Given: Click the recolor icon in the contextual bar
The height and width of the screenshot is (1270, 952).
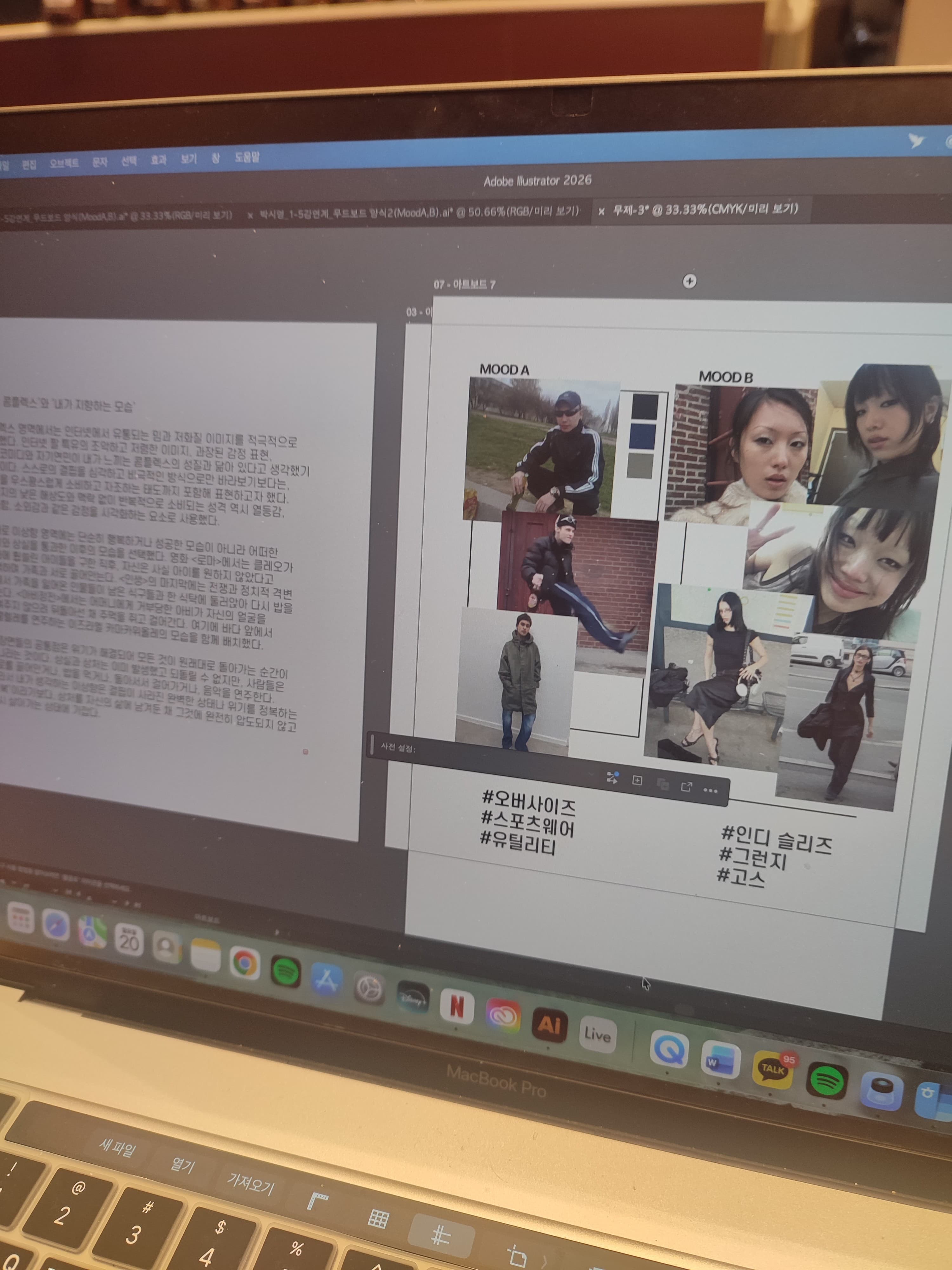Looking at the screenshot, I should [x=612, y=778].
